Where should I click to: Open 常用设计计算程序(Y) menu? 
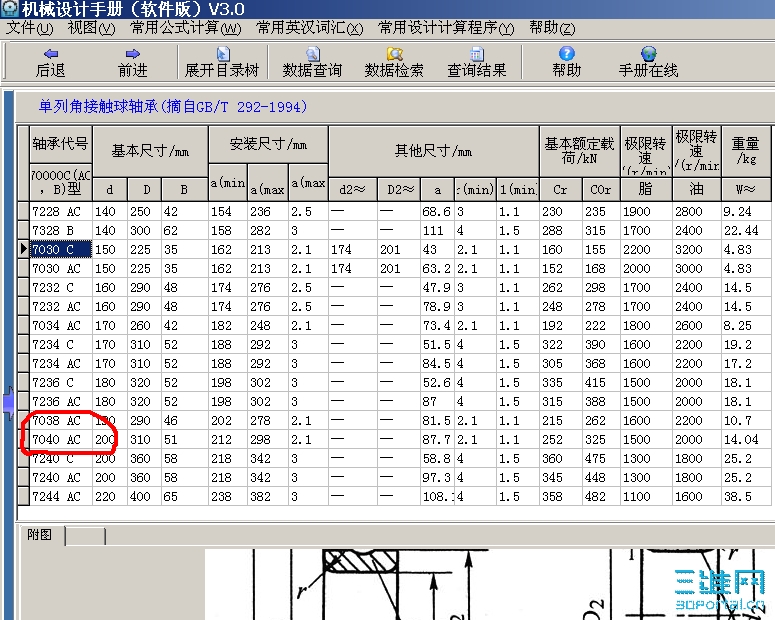446,28
